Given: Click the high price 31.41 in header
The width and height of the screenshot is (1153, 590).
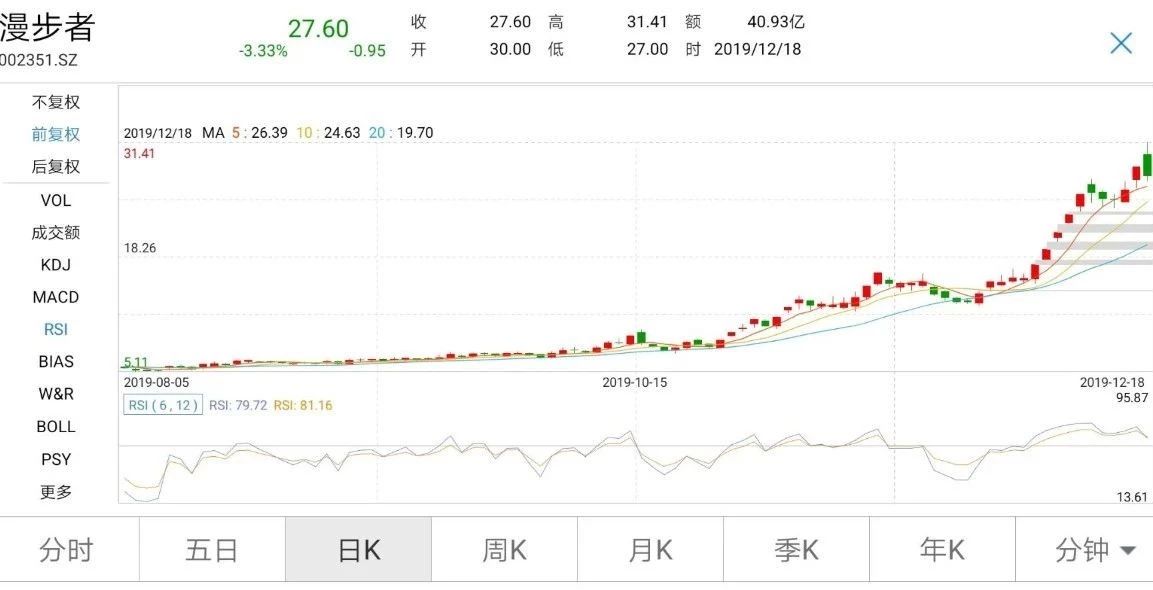Looking at the screenshot, I should click(x=647, y=22).
